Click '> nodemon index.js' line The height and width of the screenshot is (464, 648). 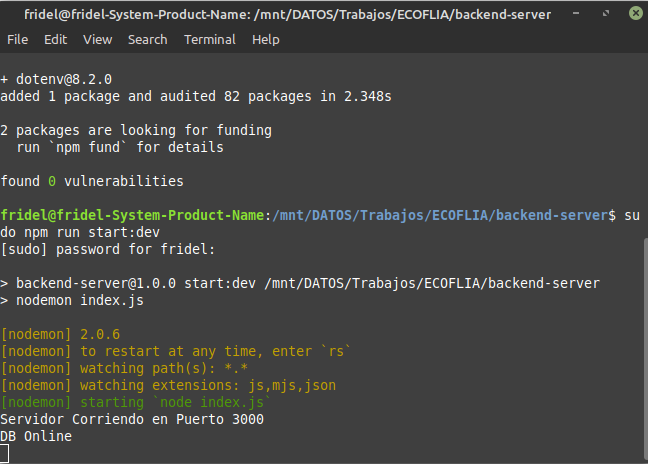click(x=72, y=300)
